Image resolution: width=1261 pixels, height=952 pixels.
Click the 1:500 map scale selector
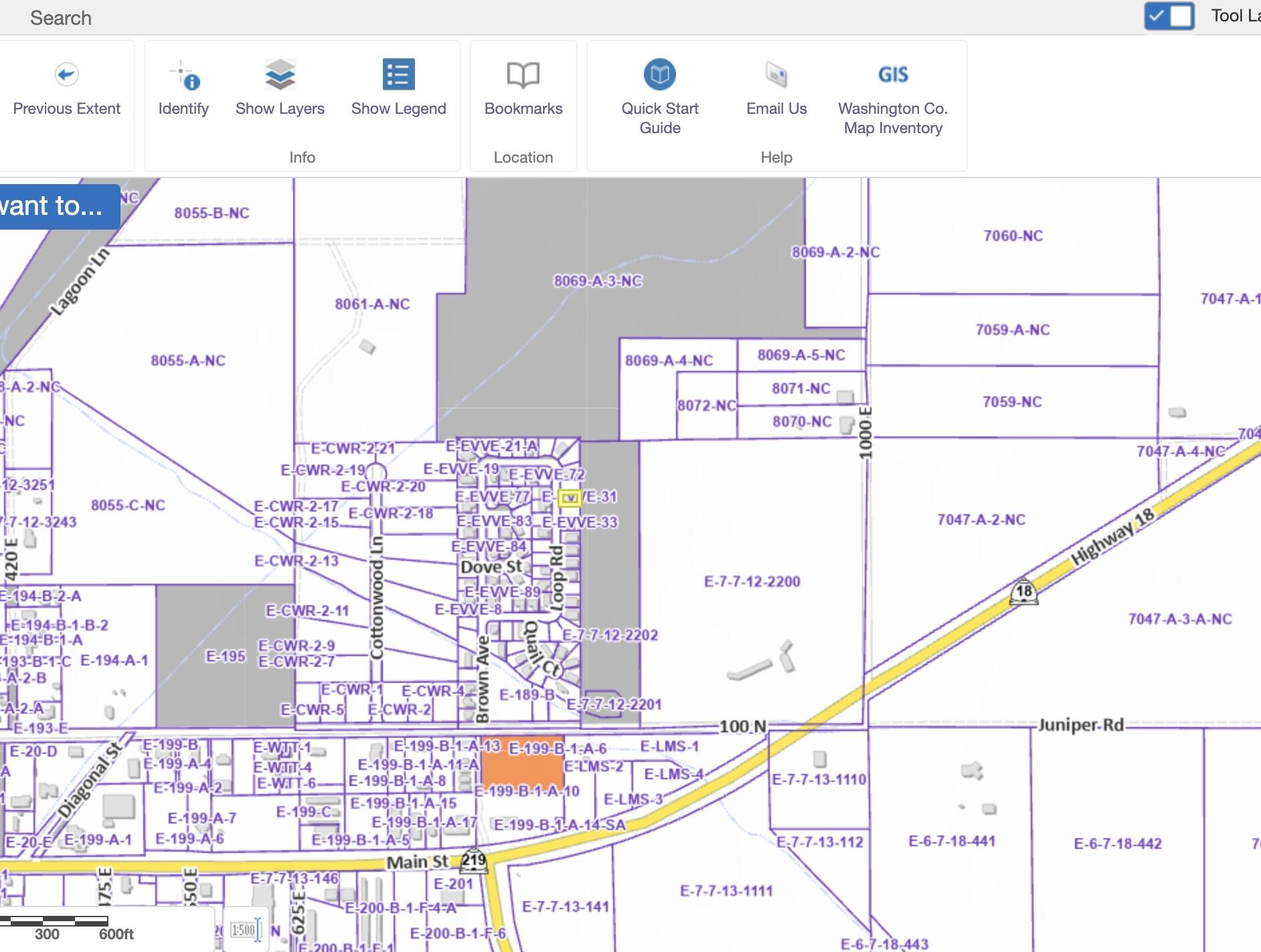click(x=246, y=929)
